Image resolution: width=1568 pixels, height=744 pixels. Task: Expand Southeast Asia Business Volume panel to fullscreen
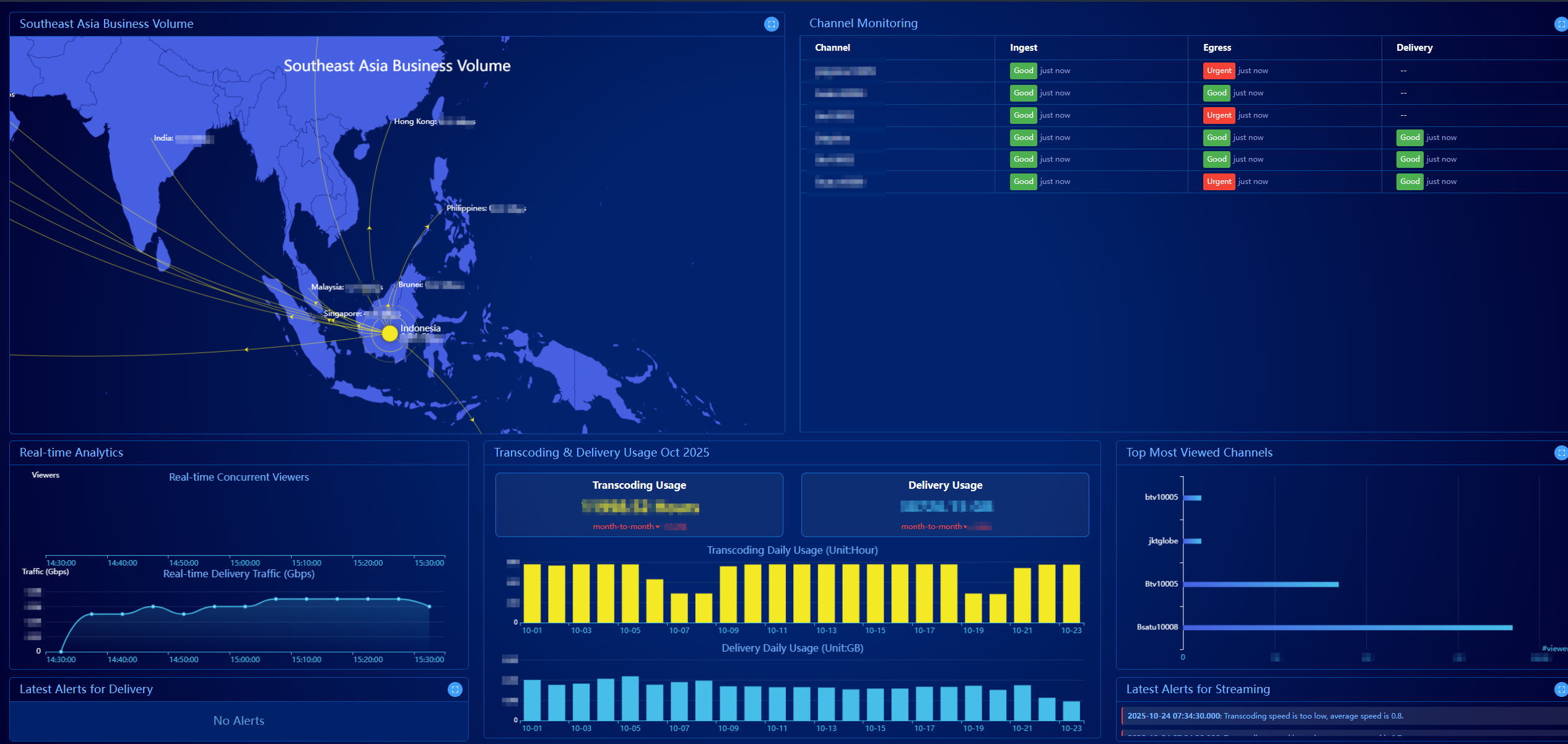click(x=771, y=24)
